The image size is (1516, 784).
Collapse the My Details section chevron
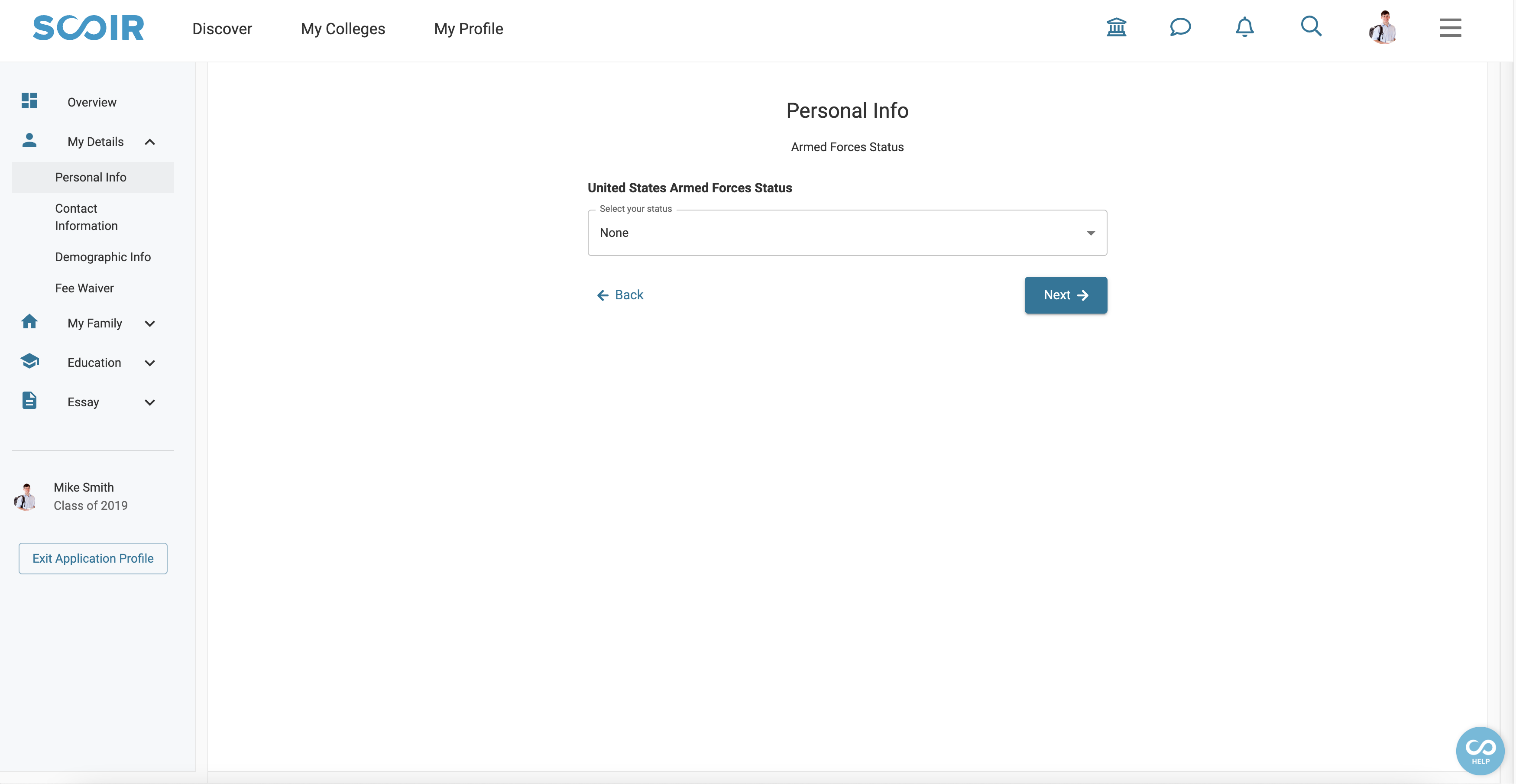[x=149, y=142]
